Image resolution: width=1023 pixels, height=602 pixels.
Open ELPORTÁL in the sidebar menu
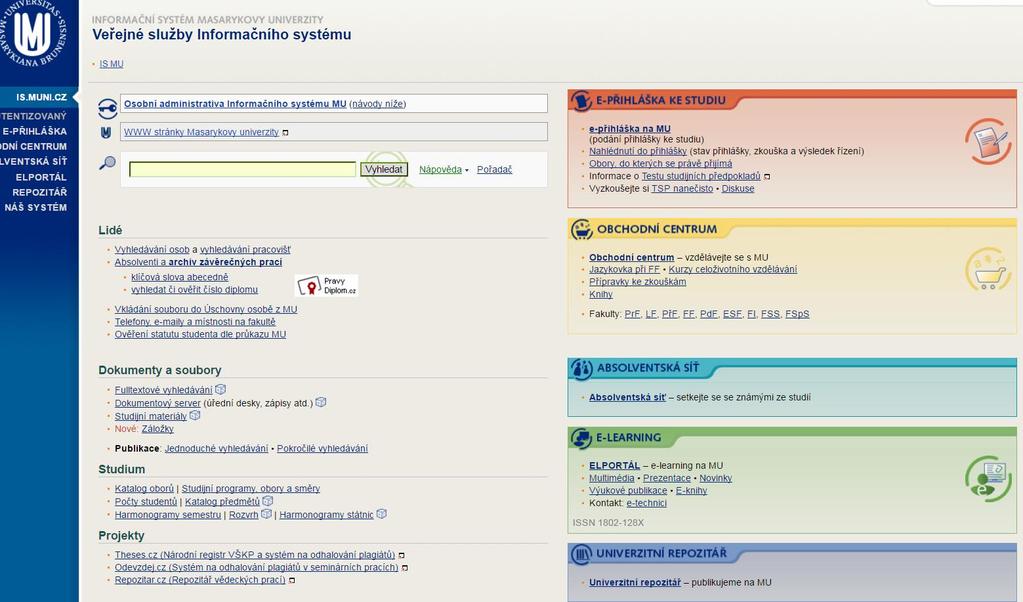[41, 177]
